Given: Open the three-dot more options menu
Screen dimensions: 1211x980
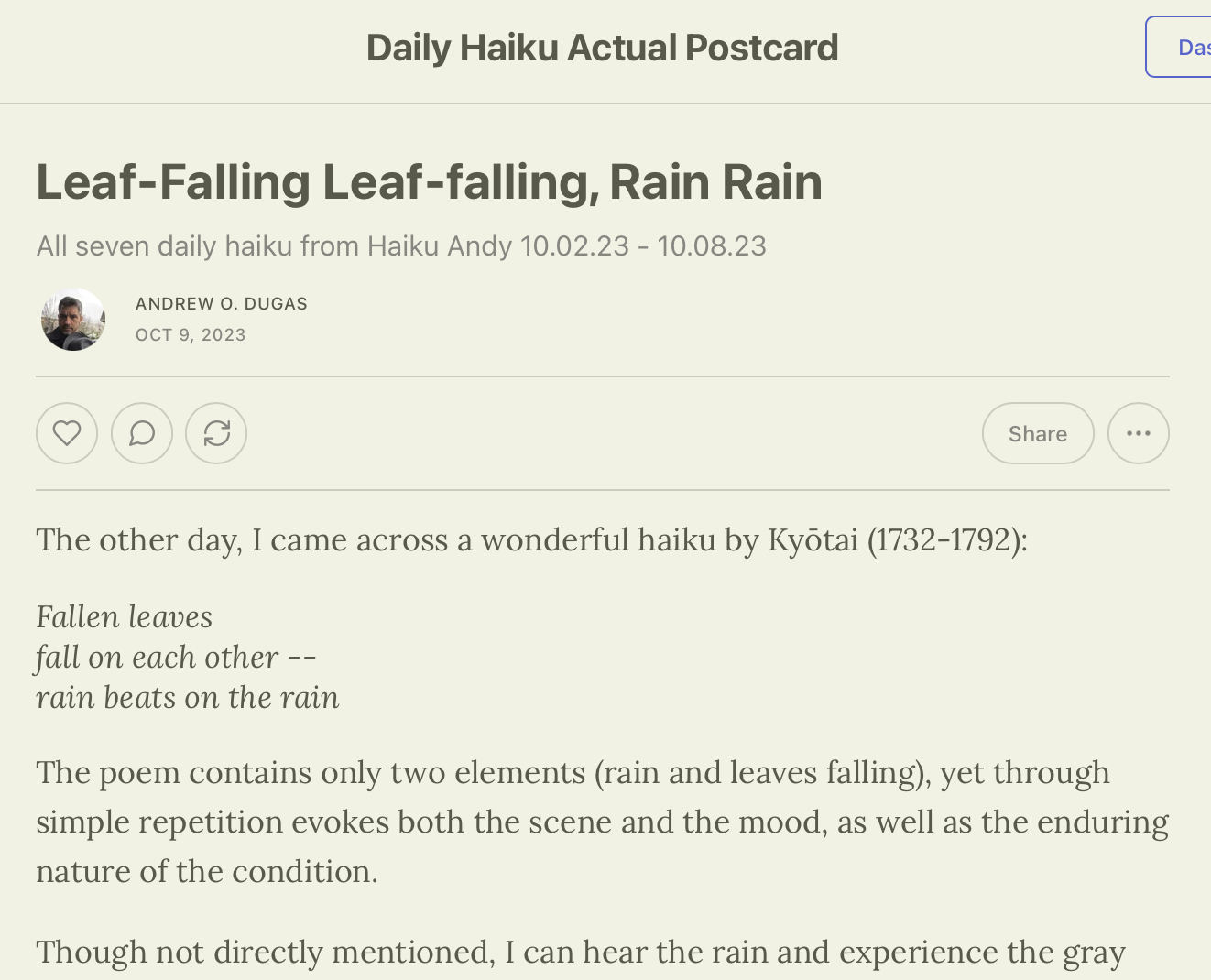Looking at the screenshot, I should click(1138, 433).
